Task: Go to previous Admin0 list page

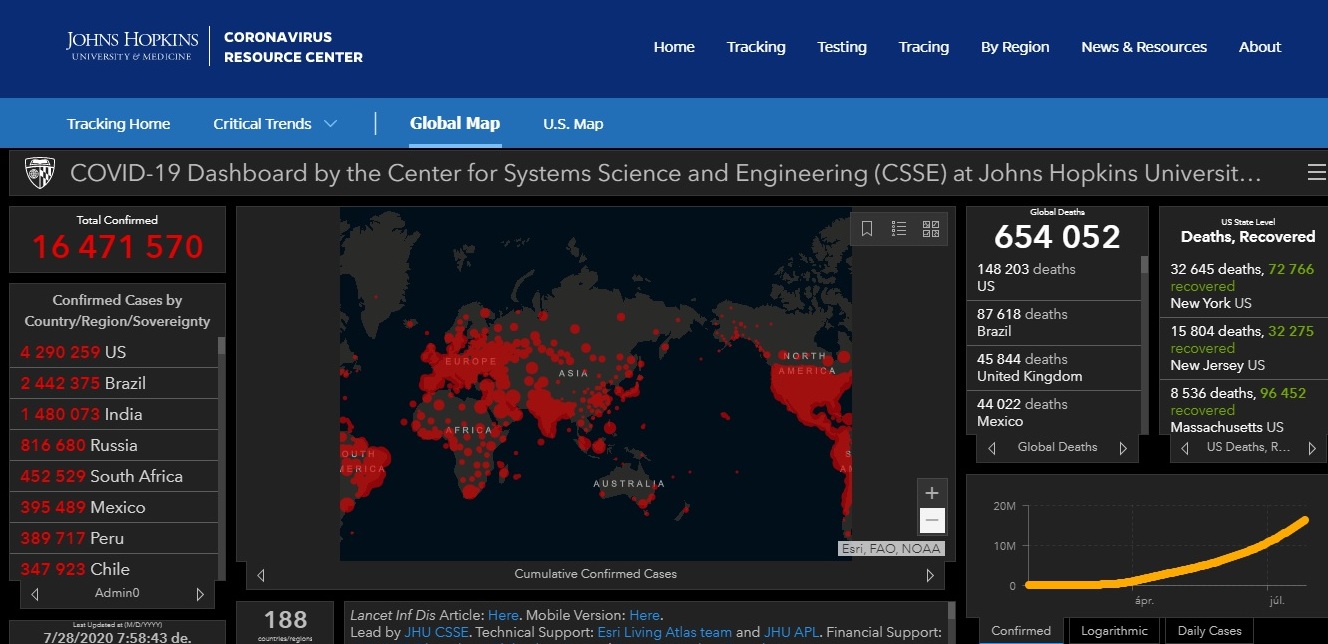Action: click(35, 594)
